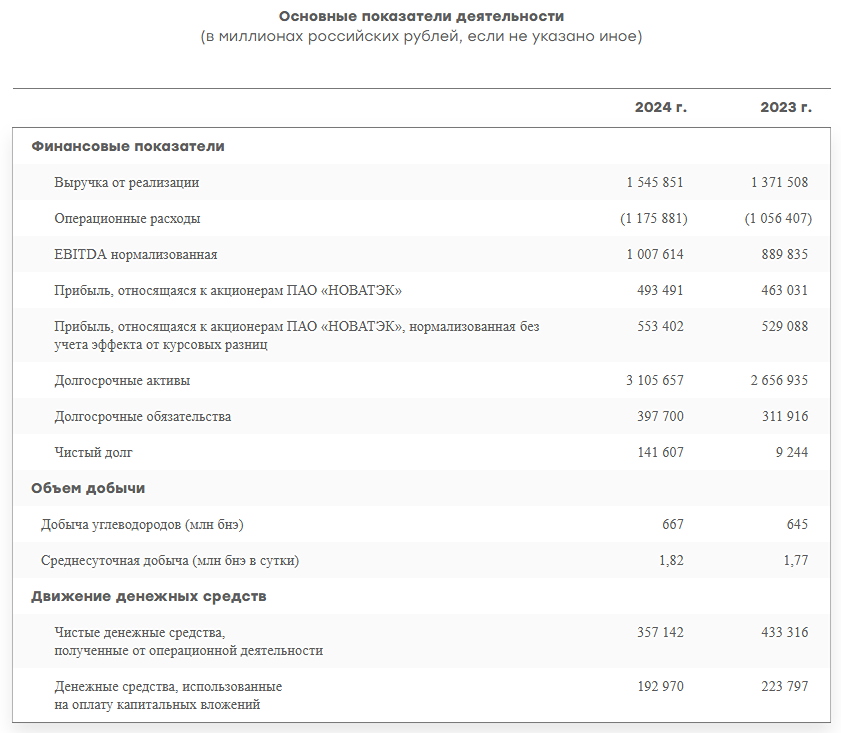Select the value 1 007 614
Screen dimensions: 841x733
pos(655,254)
